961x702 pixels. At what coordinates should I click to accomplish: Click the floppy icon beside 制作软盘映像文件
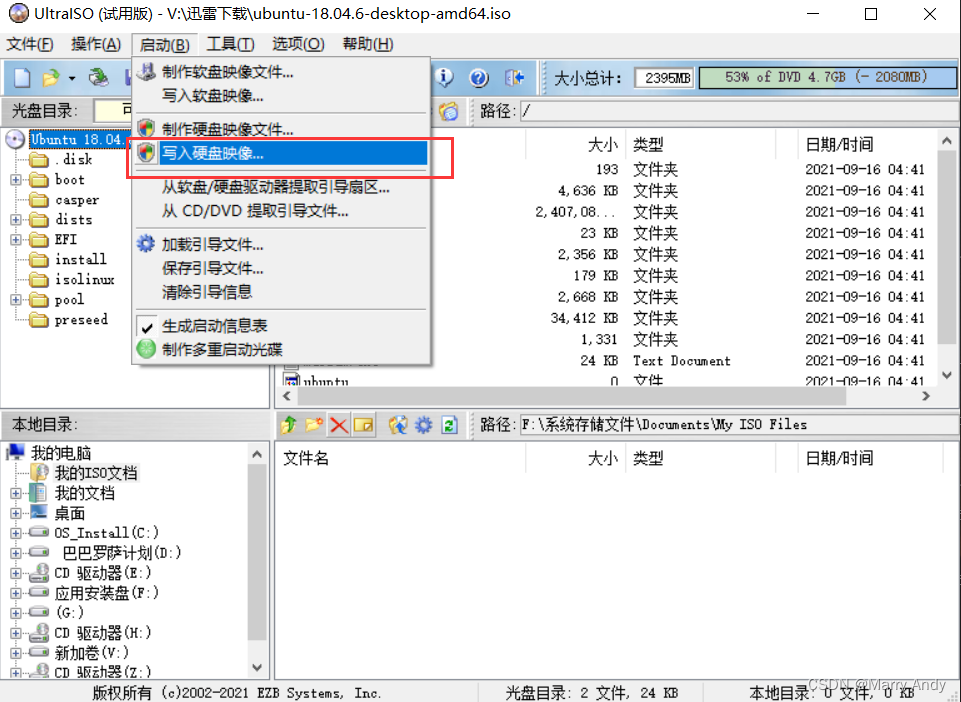tap(146, 72)
